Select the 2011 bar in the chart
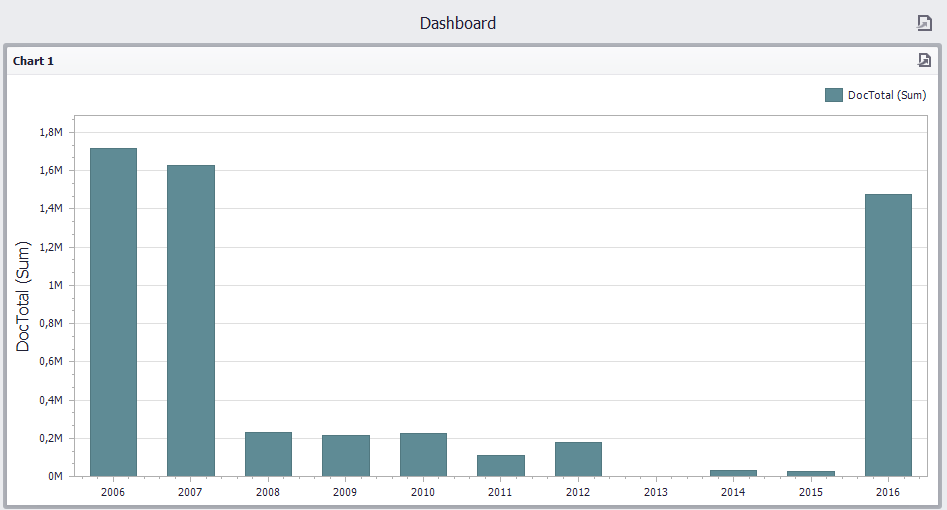This screenshot has width=947, height=510. (501, 465)
